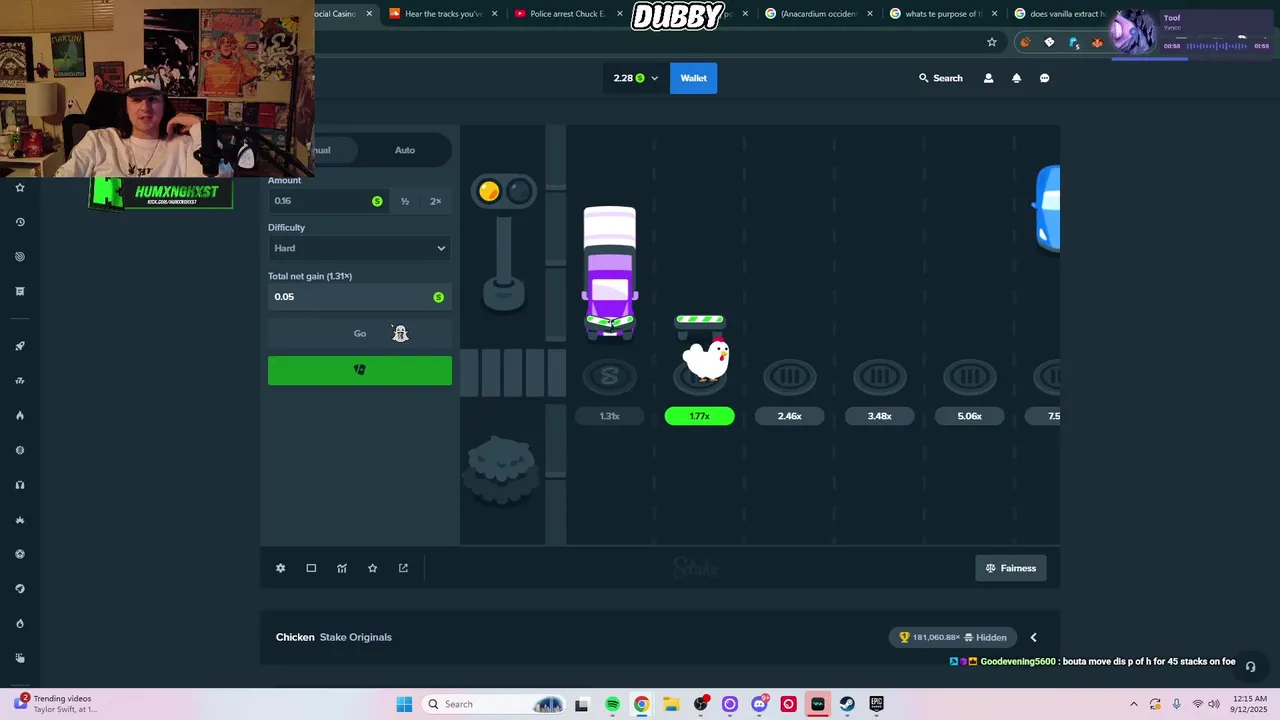The image size is (1280, 720).
Task: Halve the bet with ½ button
Action: [405, 201]
